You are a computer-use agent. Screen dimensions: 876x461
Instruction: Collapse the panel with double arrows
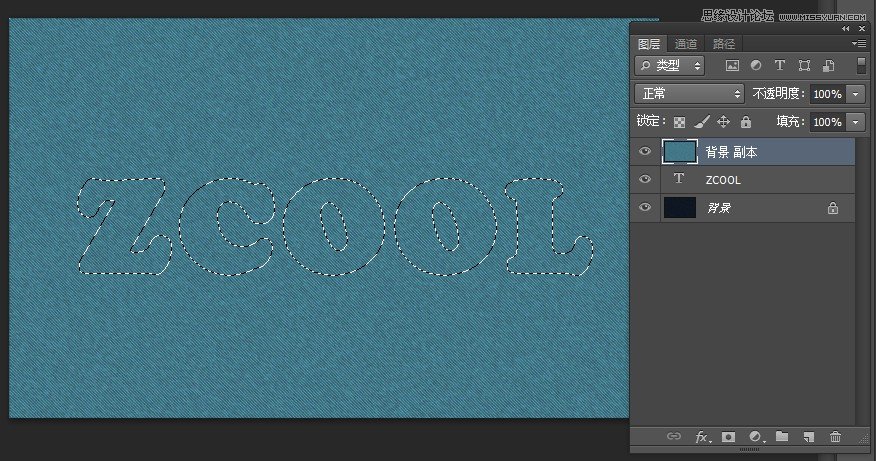[x=846, y=29]
